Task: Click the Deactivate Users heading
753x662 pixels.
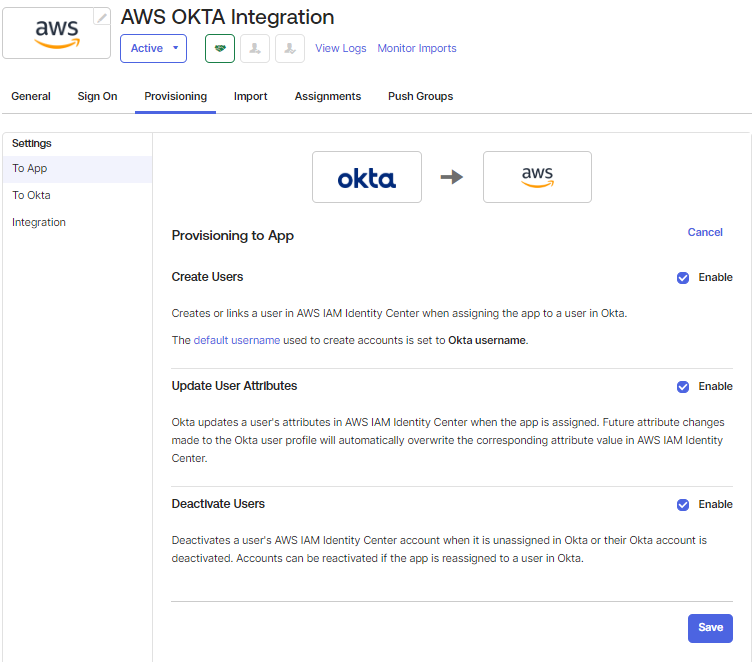Action: pos(219,504)
